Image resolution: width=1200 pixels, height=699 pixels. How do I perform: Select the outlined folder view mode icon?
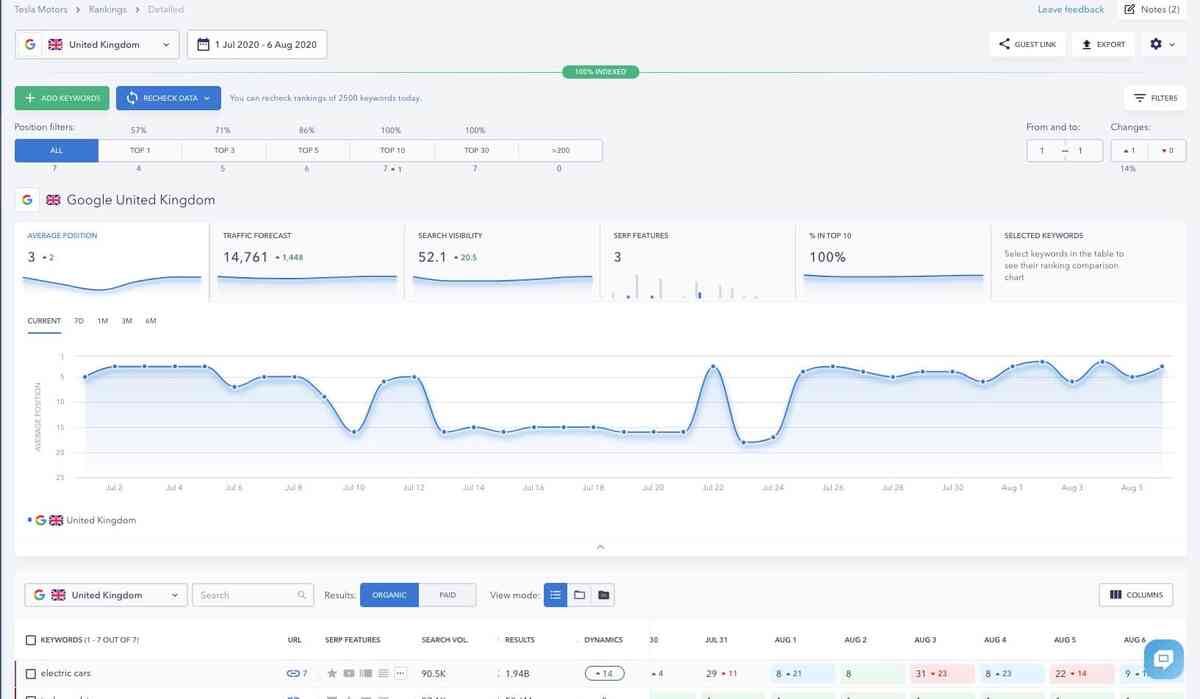[580, 595]
